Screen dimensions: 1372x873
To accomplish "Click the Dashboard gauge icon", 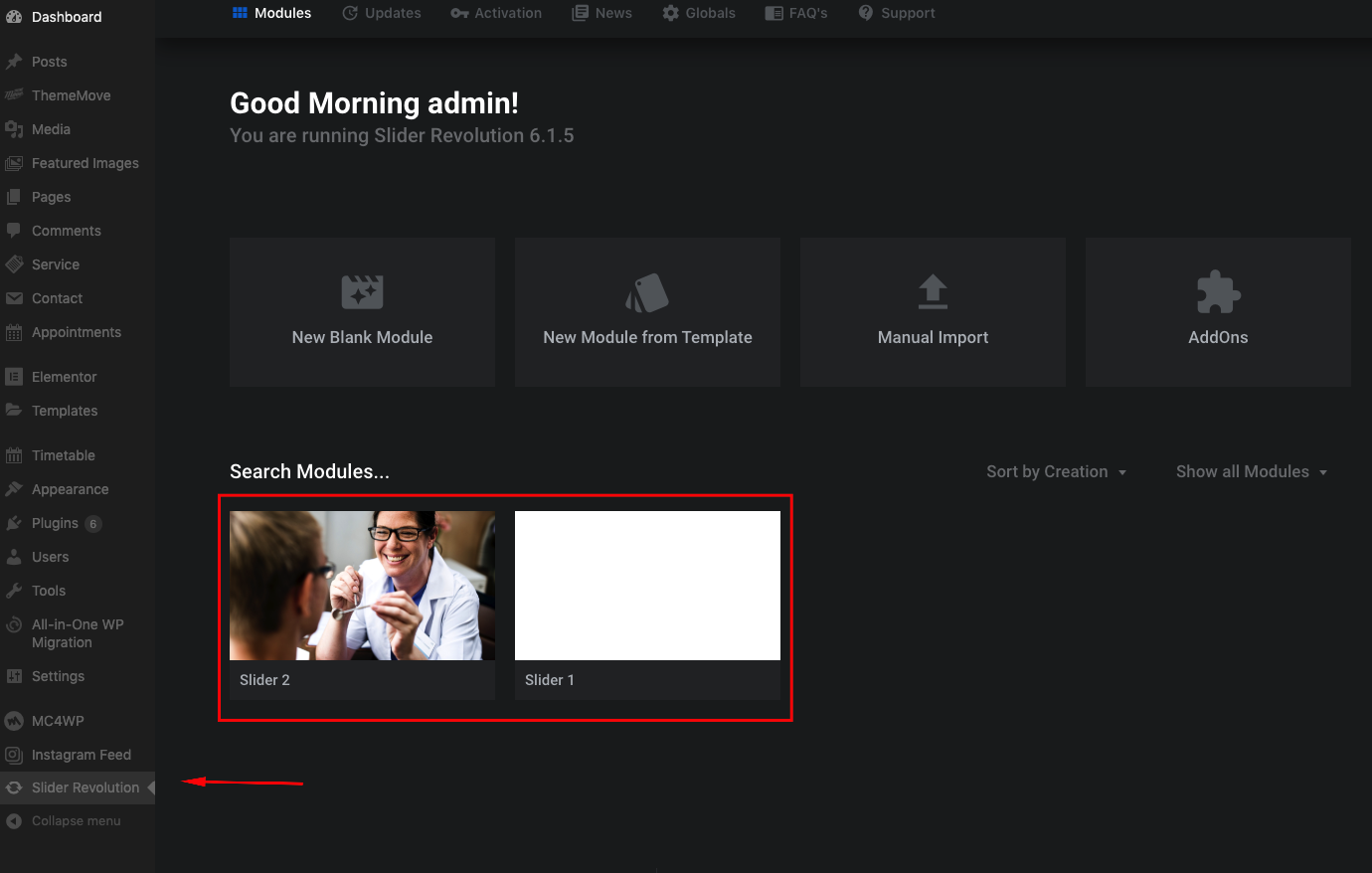I will (14, 17).
